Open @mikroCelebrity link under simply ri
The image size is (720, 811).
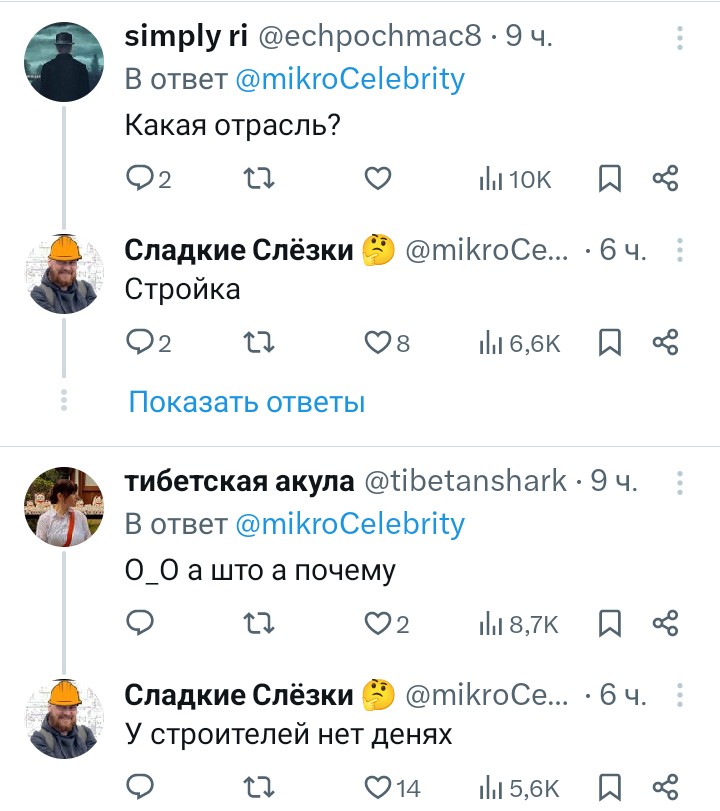[x=349, y=80]
